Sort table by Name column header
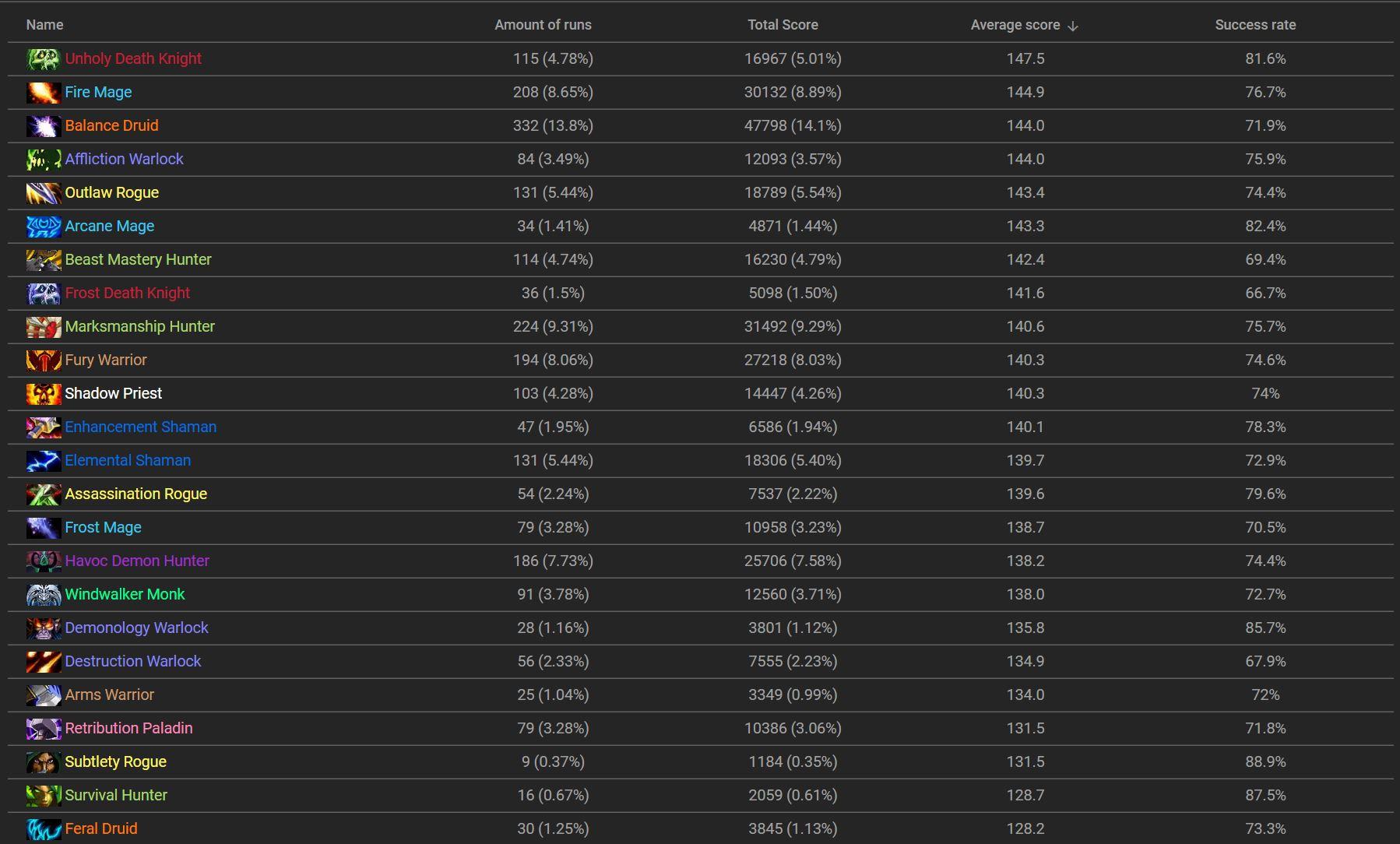The width and height of the screenshot is (1400, 844). [44, 25]
